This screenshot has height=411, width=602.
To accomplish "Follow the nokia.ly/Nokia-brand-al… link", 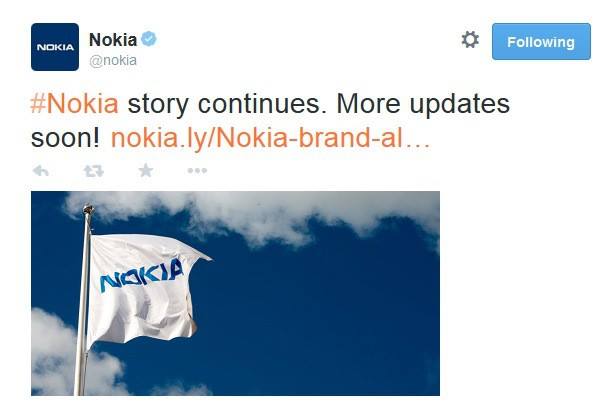I will [x=270, y=137].
